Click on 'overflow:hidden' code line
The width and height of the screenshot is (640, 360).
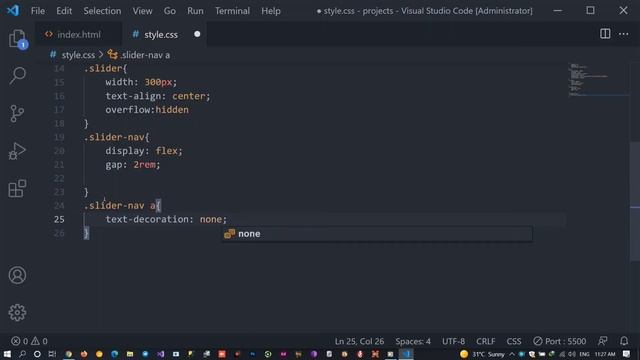tap(147, 110)
